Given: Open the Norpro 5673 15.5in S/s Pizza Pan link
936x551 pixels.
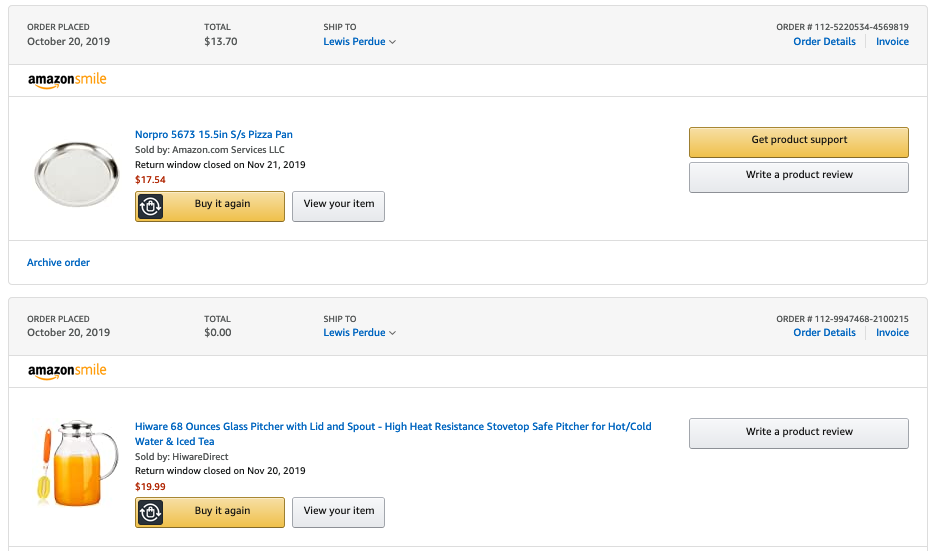Looking at the screenshot, I should pos(214,134).
